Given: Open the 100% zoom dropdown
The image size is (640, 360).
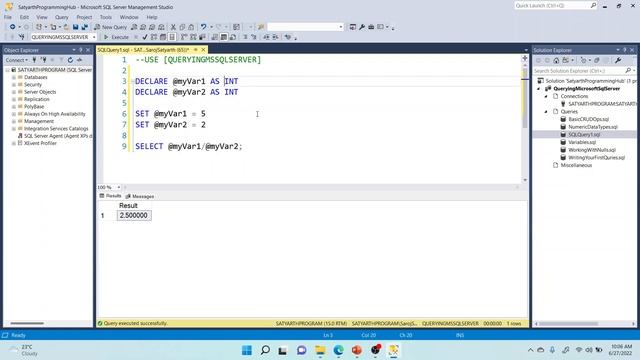Looking at the screenshot, I should coord(119,187).
